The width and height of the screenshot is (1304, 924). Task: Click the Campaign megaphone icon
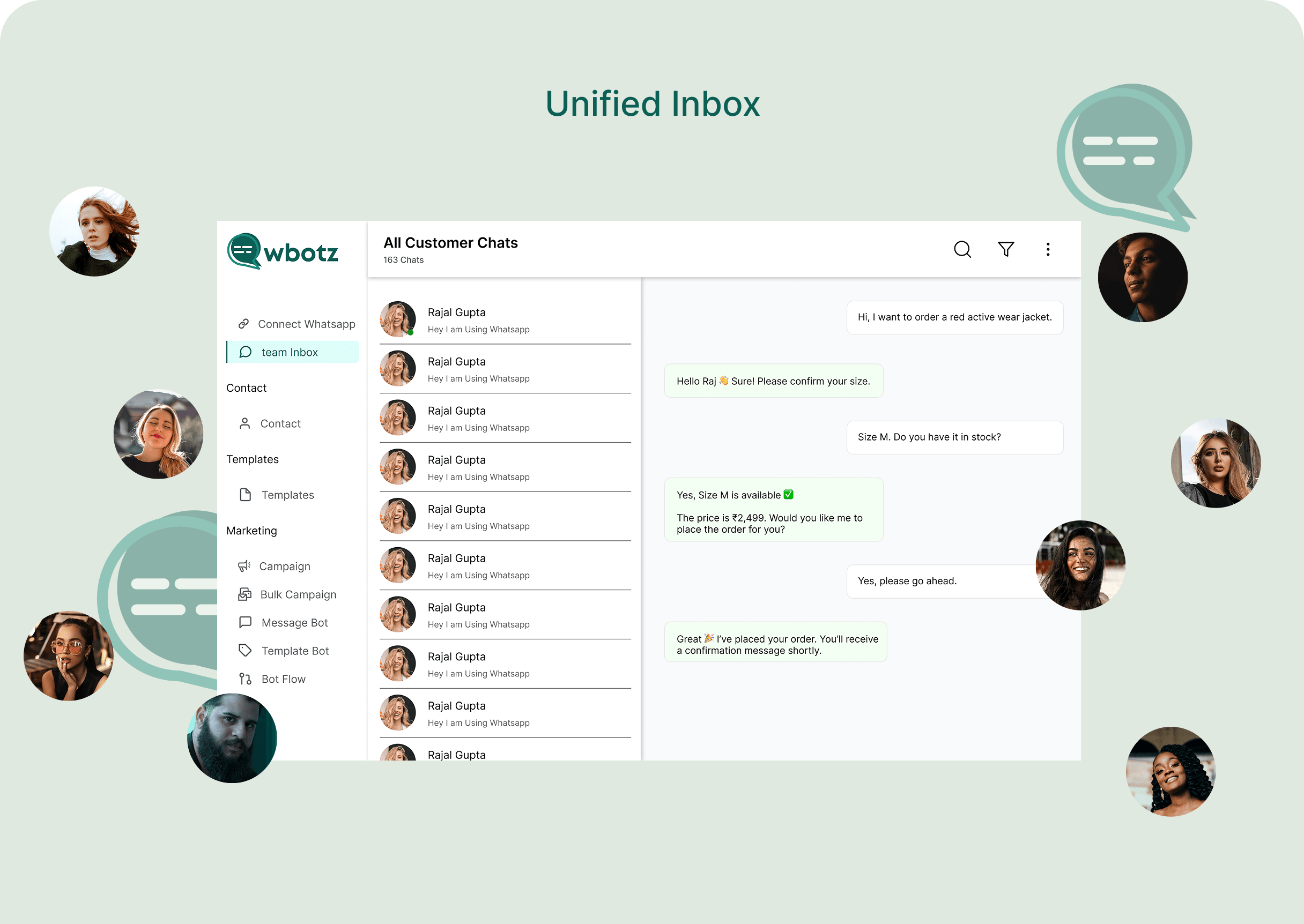[244, 566]
